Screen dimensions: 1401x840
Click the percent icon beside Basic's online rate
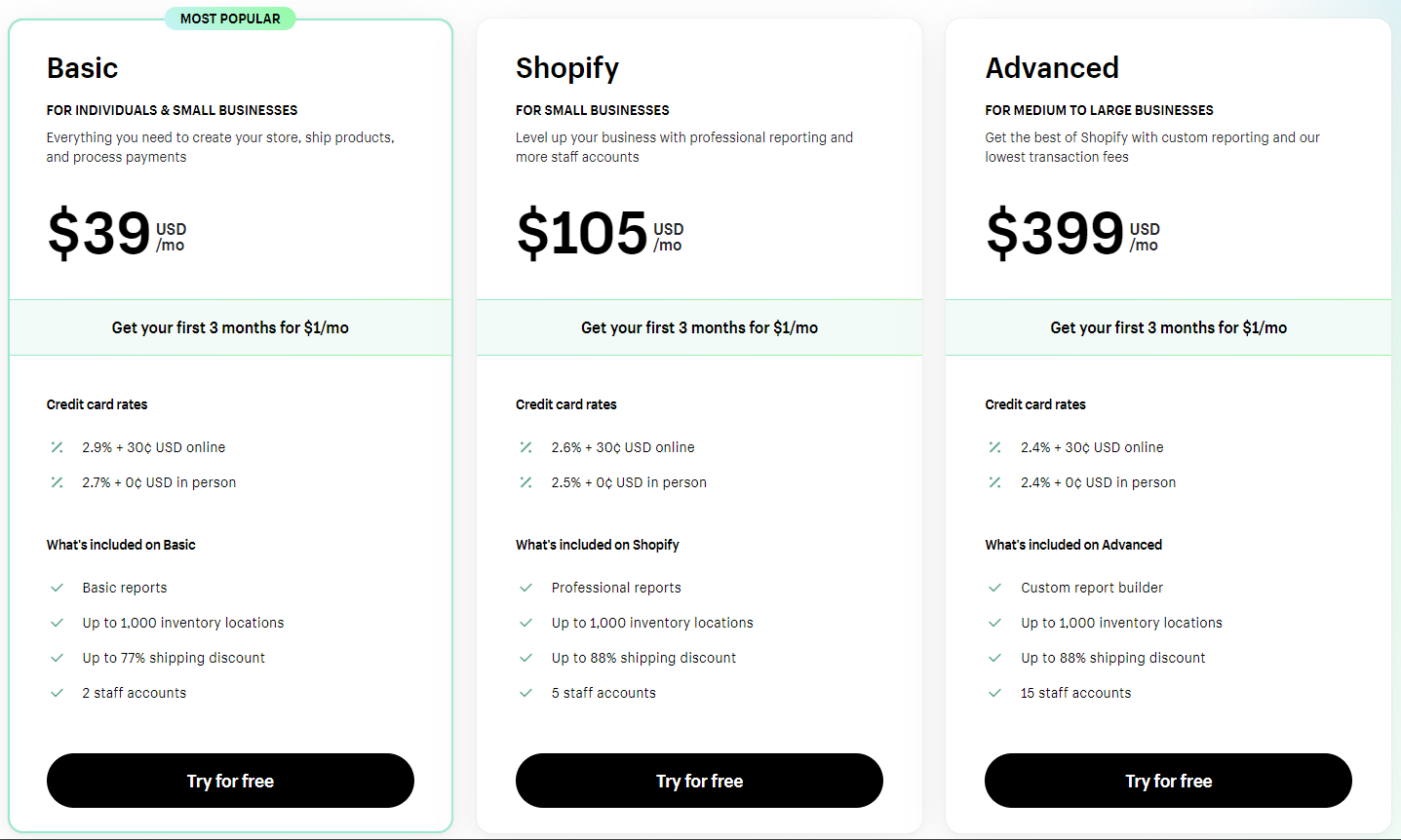[x=57, y=446]
